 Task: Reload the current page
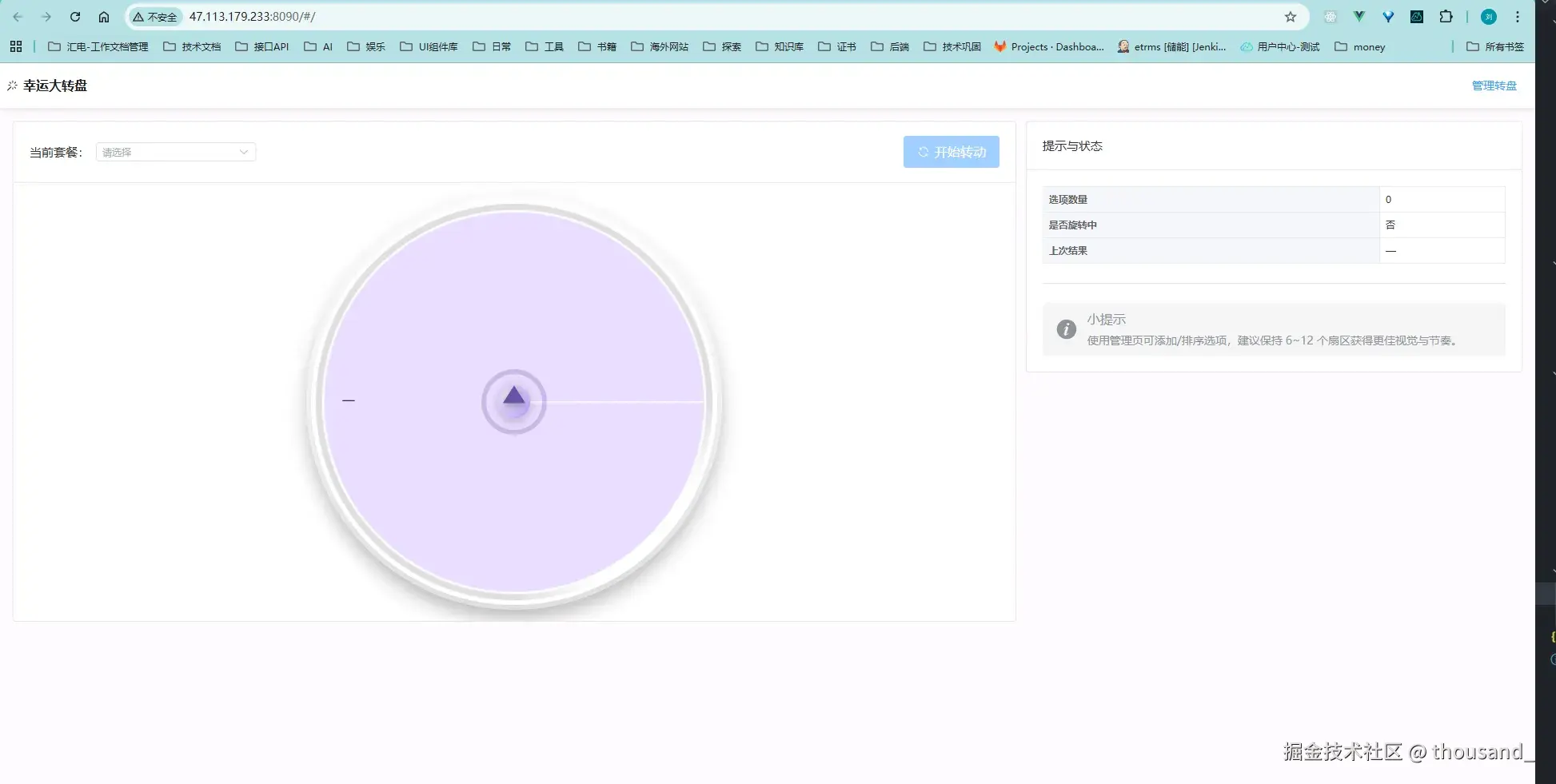(75, 17)
